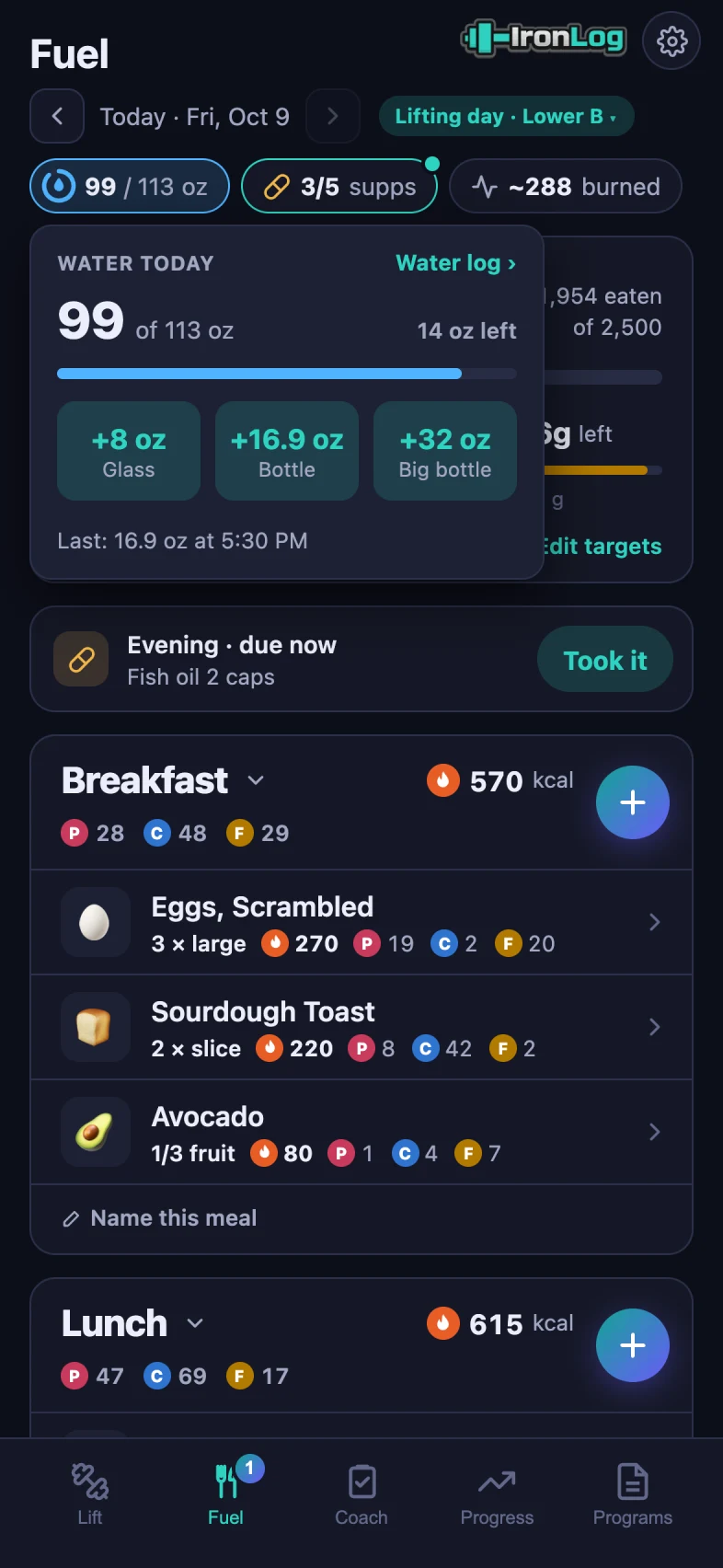
Task: Tap Took it for fish oil
Action: pyautogui.click(x=605, y=659)
